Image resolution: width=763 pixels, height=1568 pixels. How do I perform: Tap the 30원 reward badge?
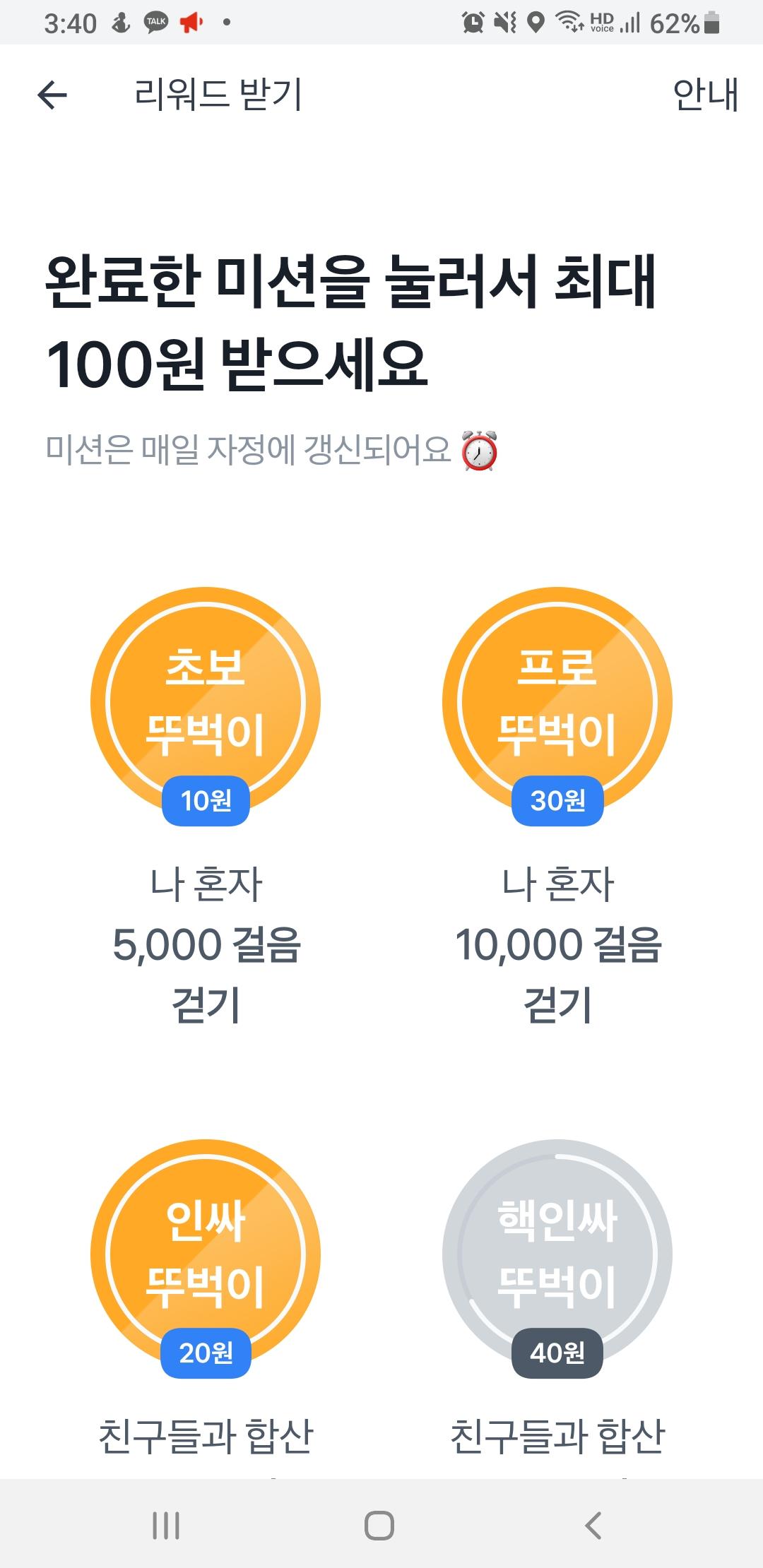[x=557, y=801]
